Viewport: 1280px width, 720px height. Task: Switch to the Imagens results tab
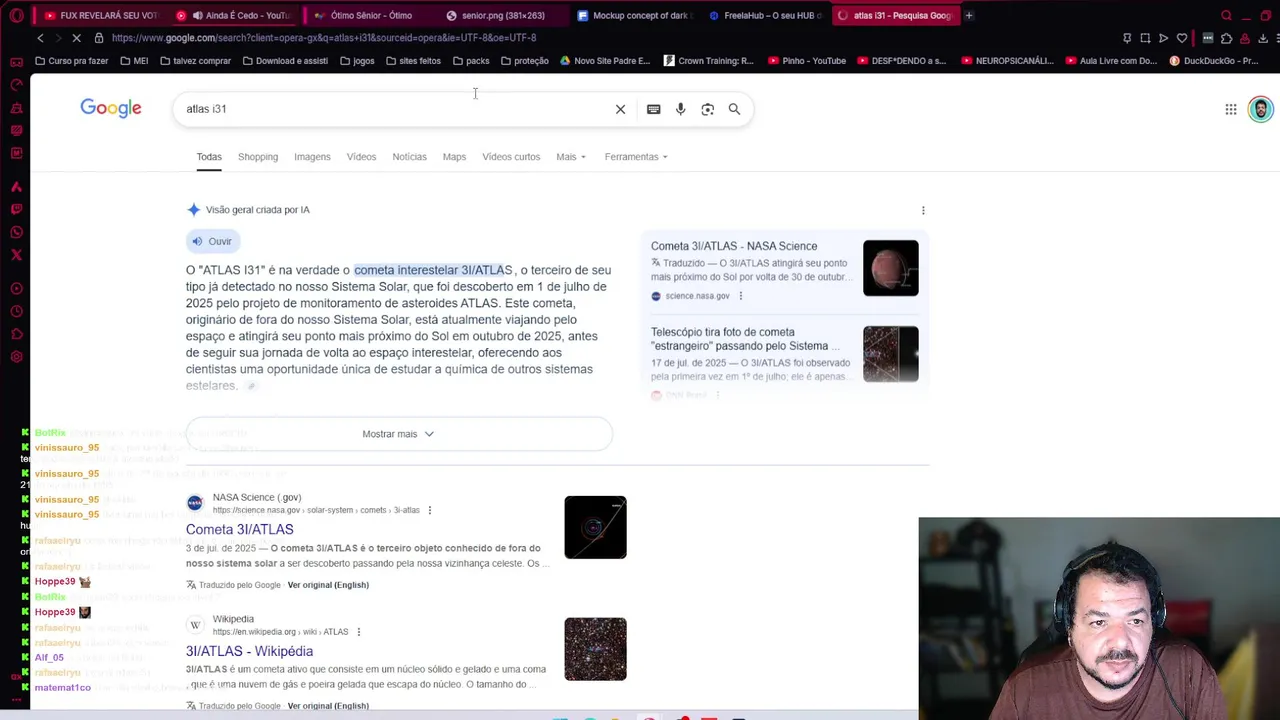pos(312,157)
